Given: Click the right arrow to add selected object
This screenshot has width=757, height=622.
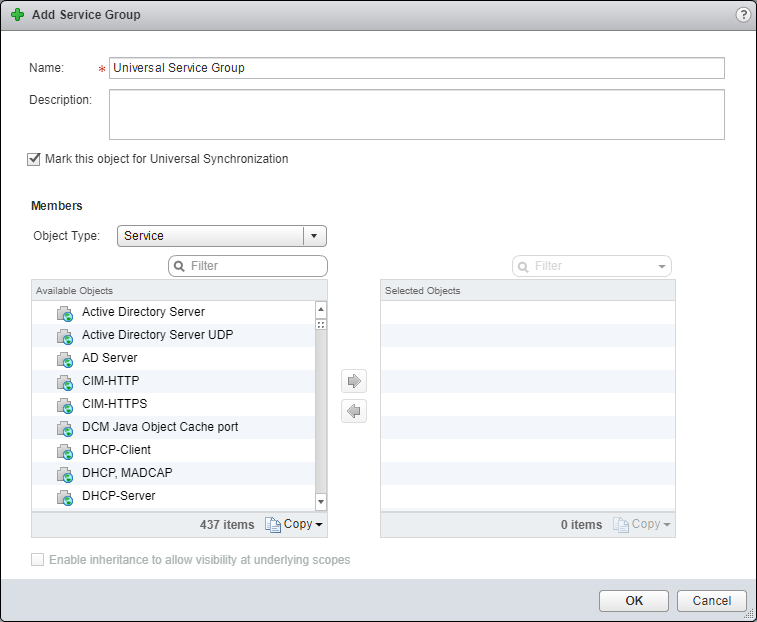Looking at the screenshot, I should point(354,381).
